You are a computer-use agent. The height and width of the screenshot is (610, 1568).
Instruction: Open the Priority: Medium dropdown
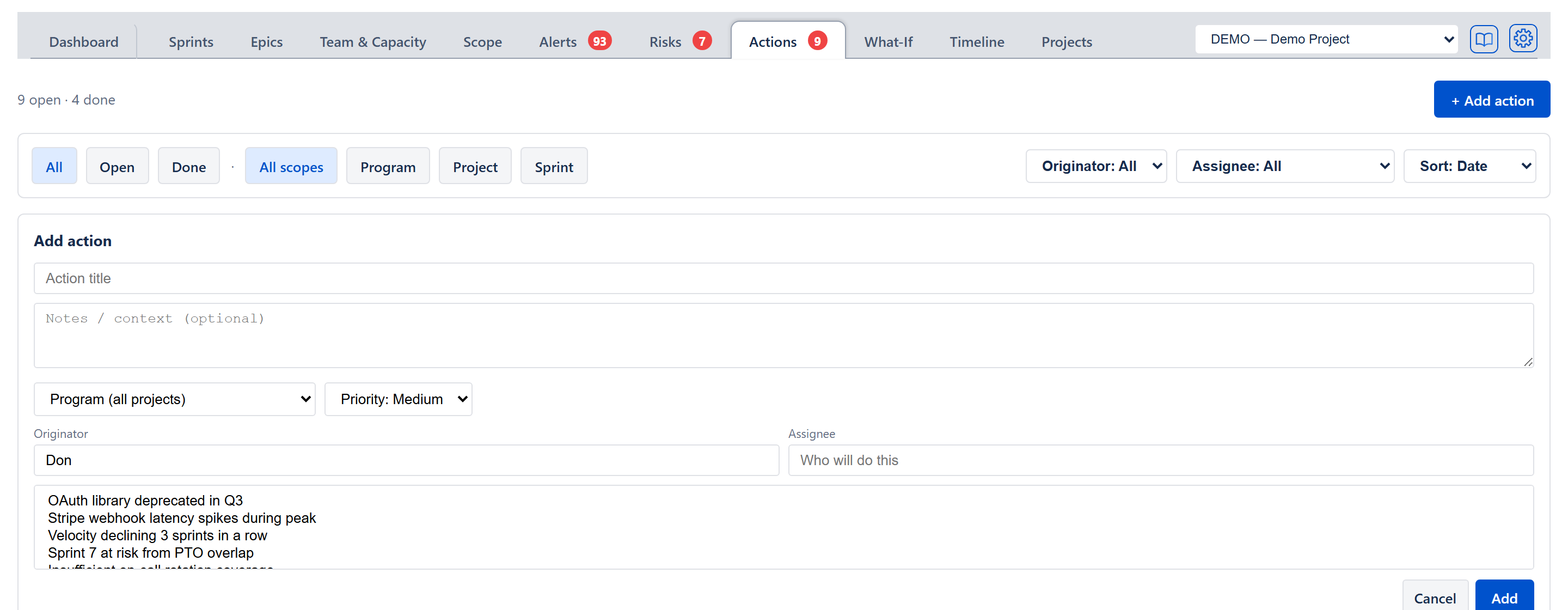[x=398, y=399]
